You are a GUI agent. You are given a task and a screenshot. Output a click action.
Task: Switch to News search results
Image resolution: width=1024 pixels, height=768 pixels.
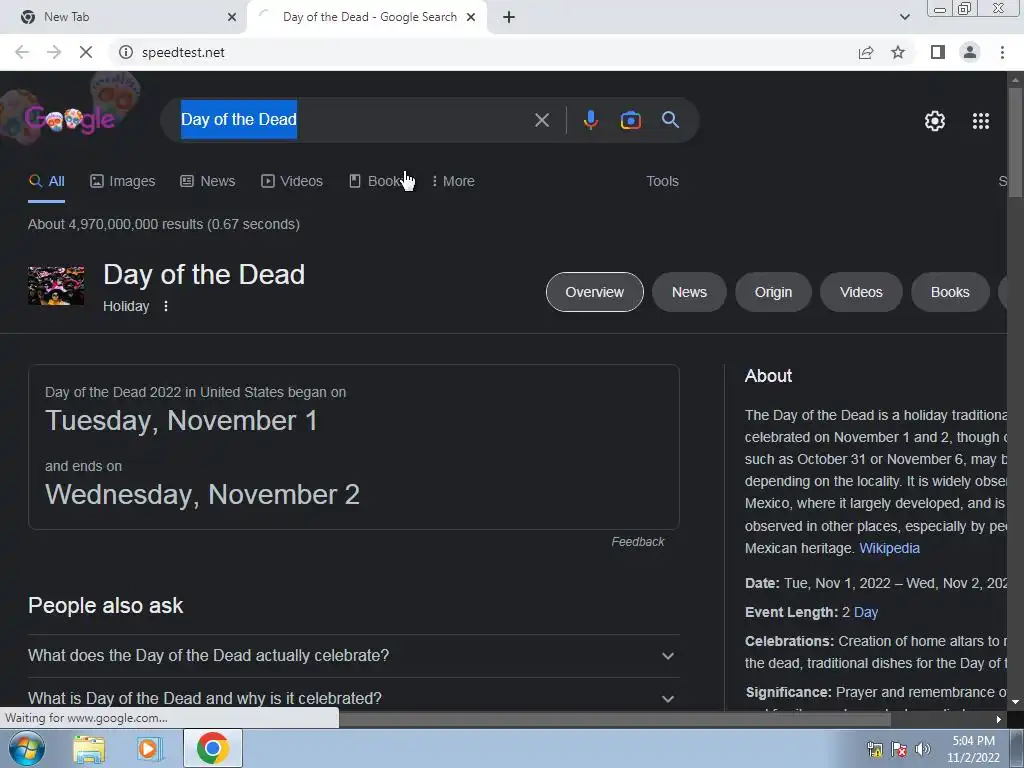(208, 181)
